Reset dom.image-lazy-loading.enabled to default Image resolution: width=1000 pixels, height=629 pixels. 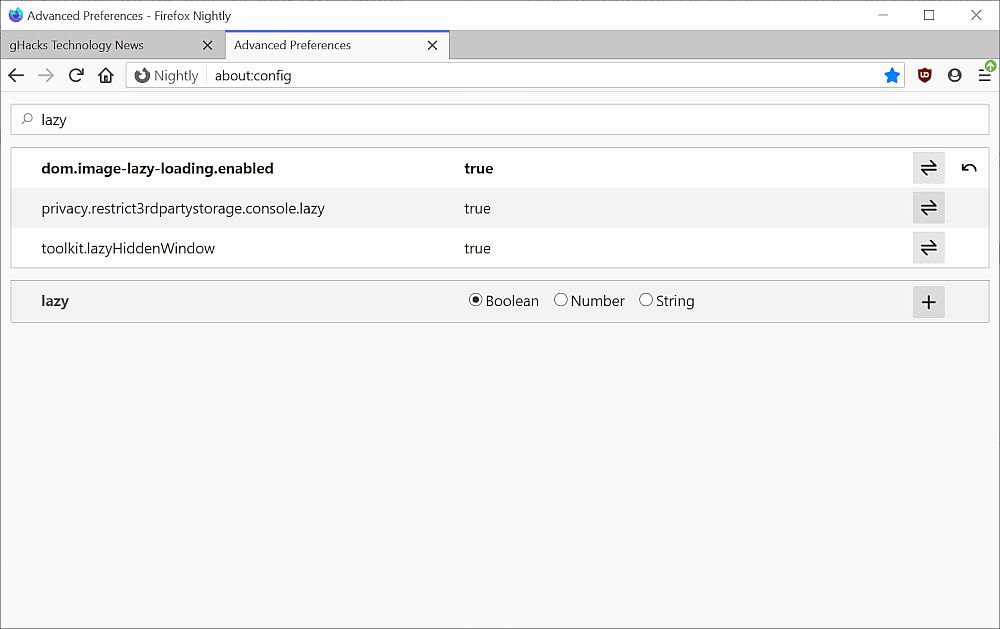968,168
